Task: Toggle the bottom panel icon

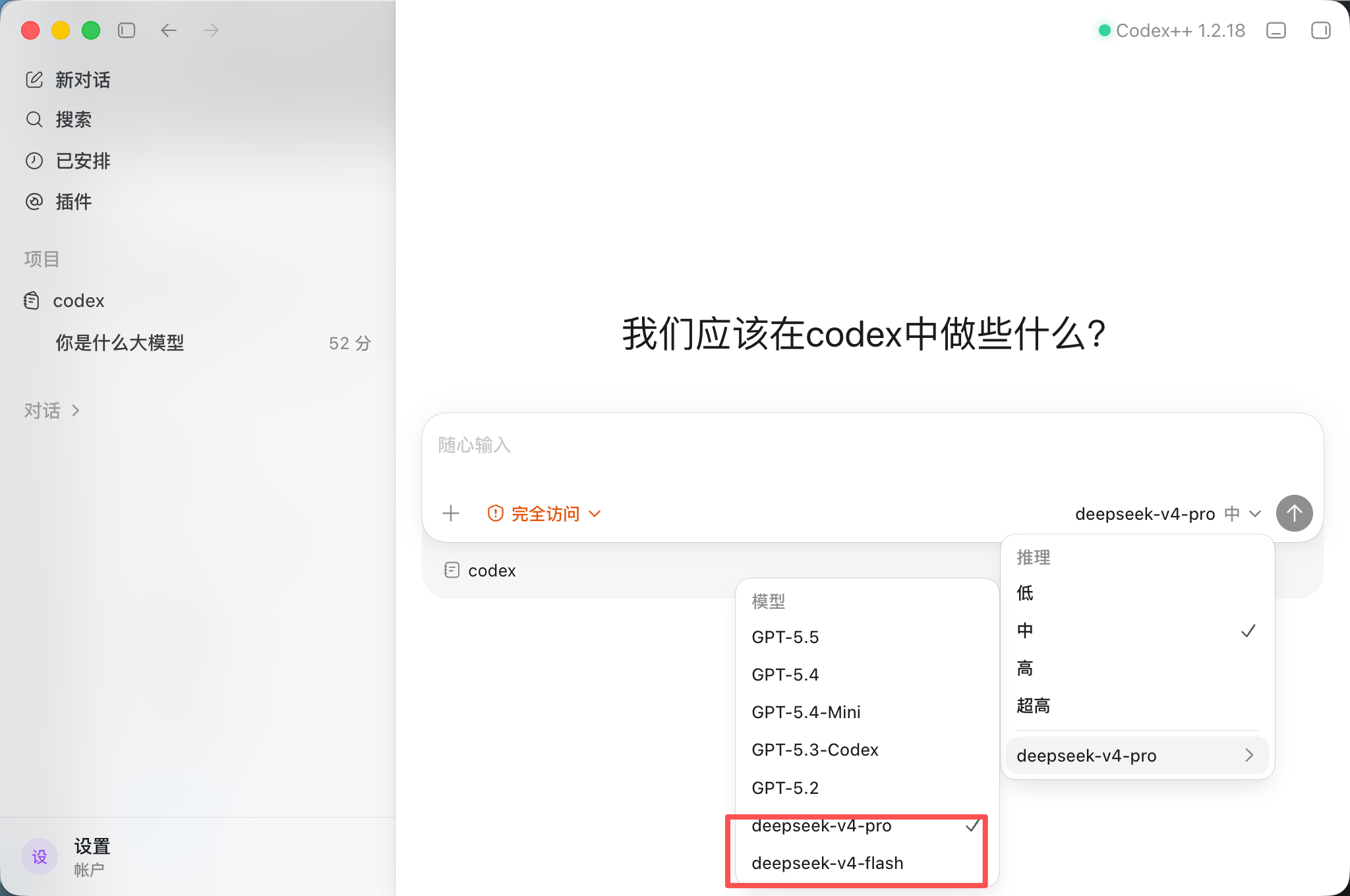Action: (x=1276, y=30)
